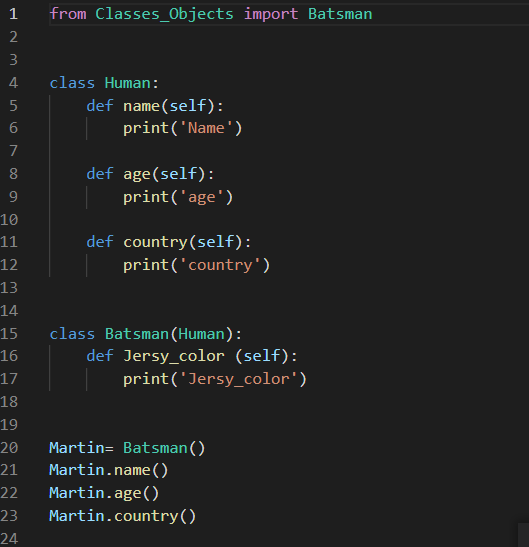Click 'self' parameter on line 11

point(215,242)
